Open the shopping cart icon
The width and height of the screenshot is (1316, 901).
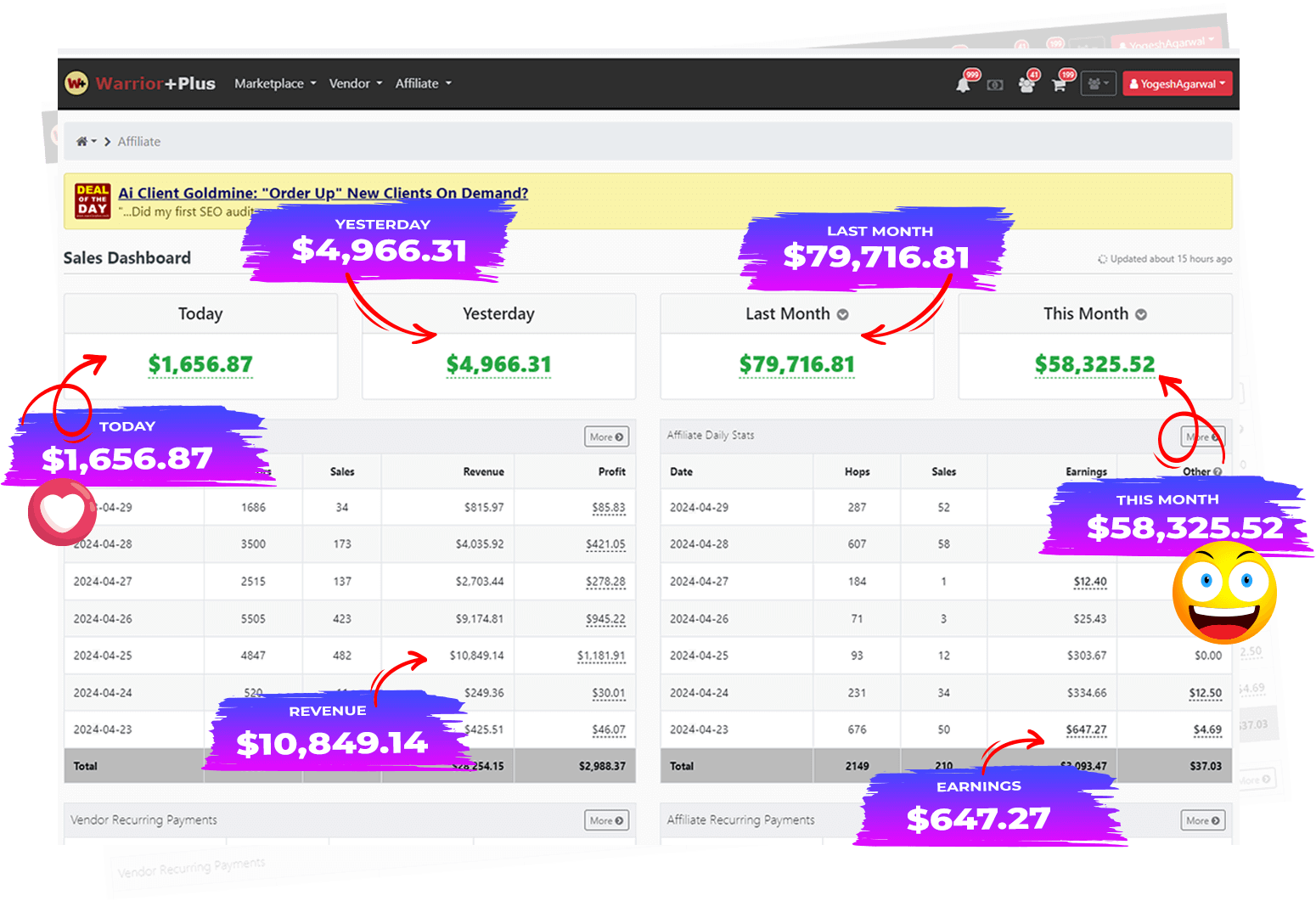pos(1059,85)
